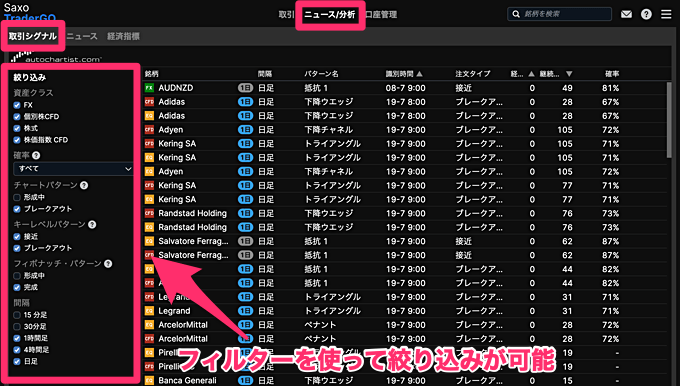Show help for キーレベルパターン section

[92, 224]
